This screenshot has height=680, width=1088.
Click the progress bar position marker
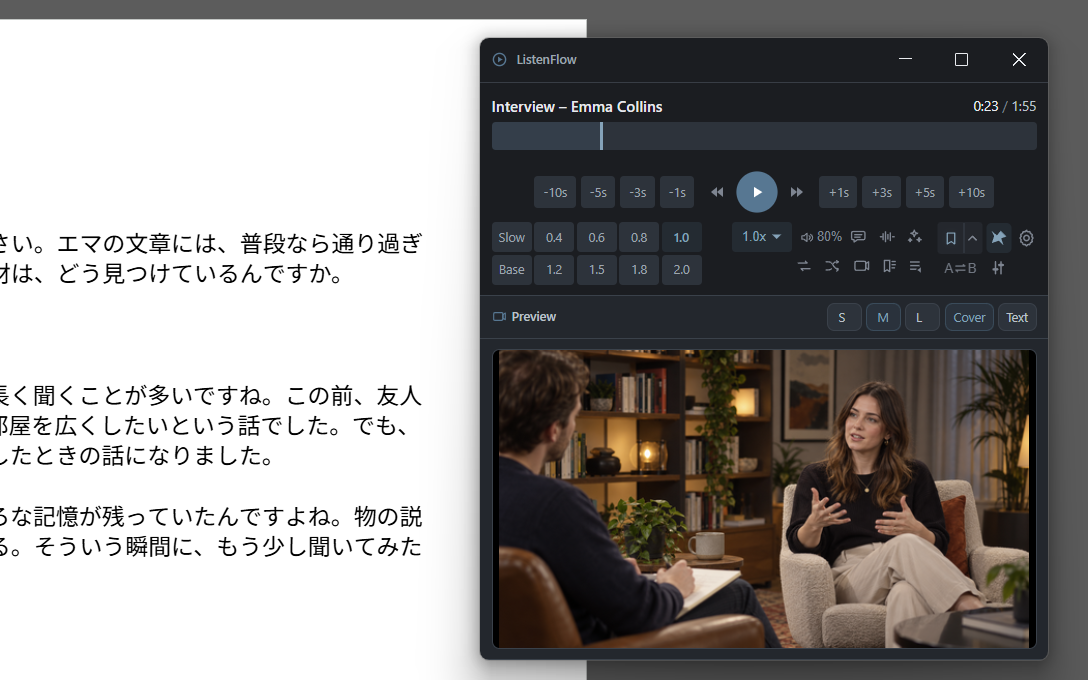pos(601,136)
